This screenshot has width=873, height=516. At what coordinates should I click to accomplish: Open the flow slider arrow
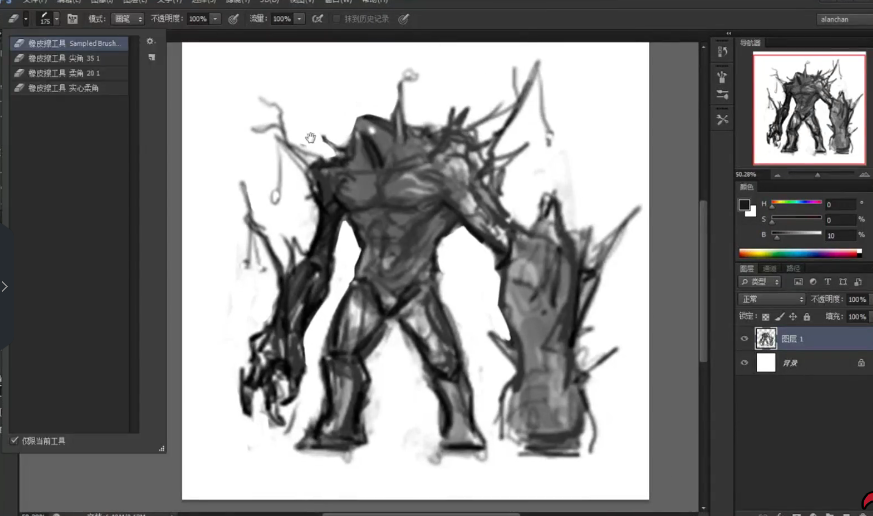click(x=300, y=19)
